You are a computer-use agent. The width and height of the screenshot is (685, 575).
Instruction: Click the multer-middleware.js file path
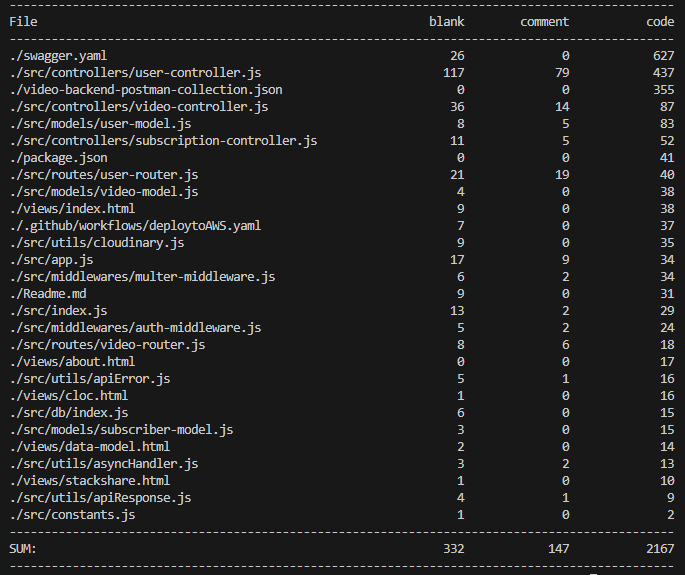(x=142, y=276)
